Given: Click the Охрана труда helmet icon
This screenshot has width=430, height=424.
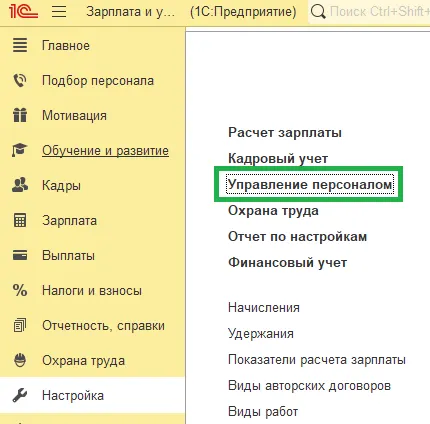Looking at the screenshot, I should [x=20, y=360].
